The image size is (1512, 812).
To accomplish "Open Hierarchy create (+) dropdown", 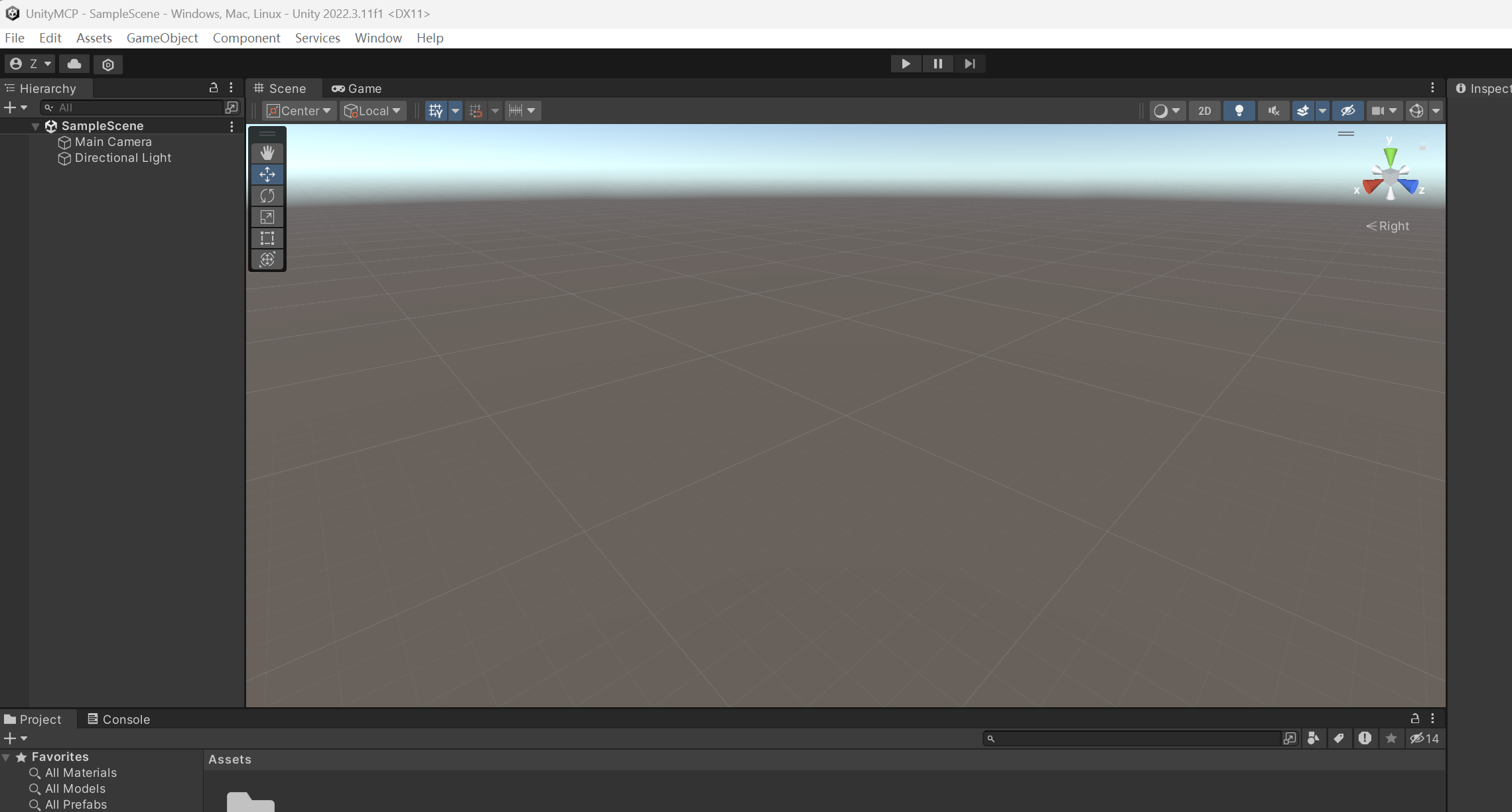I will click(16, 107).
